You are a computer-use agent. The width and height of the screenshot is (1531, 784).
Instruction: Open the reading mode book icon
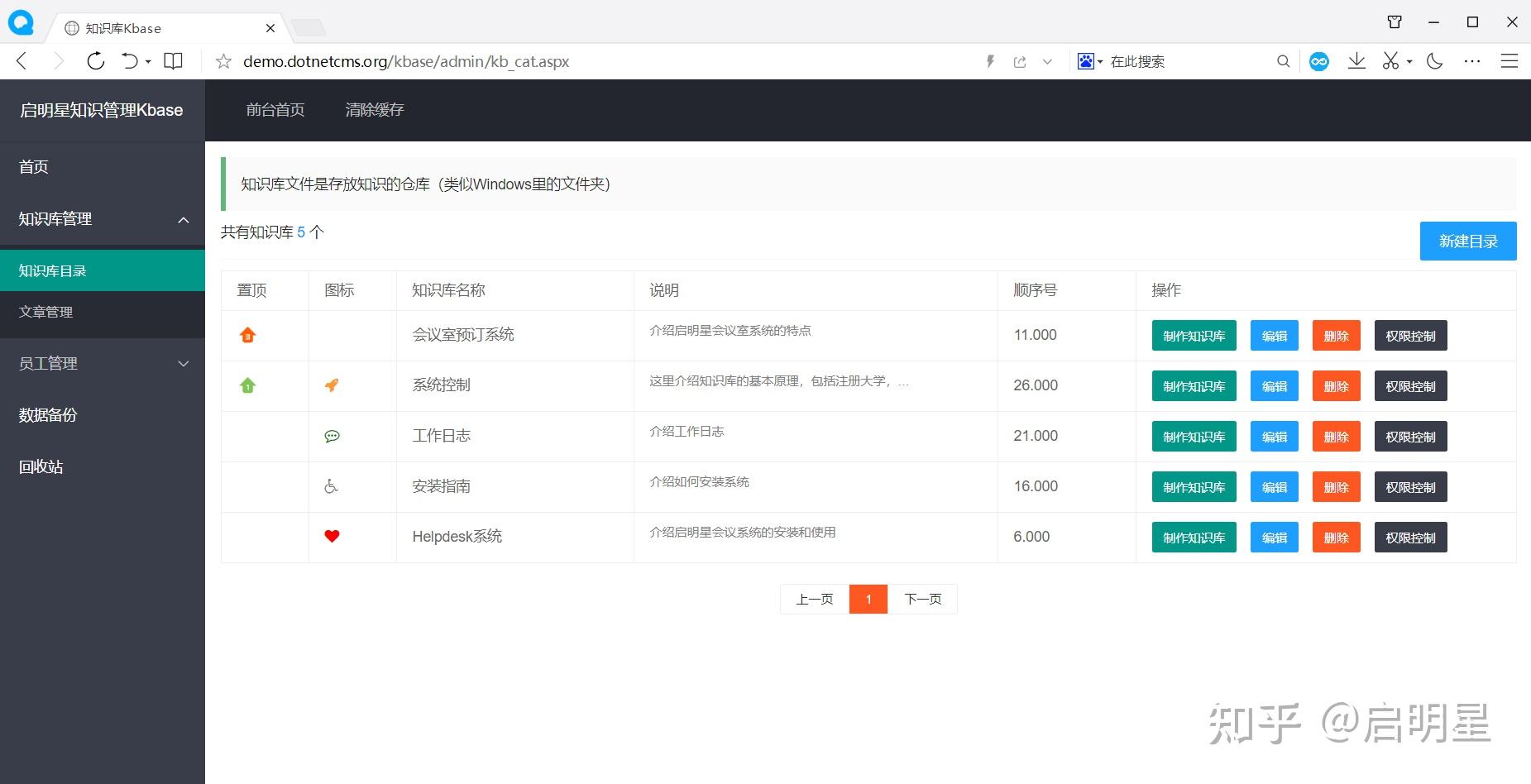173,61
